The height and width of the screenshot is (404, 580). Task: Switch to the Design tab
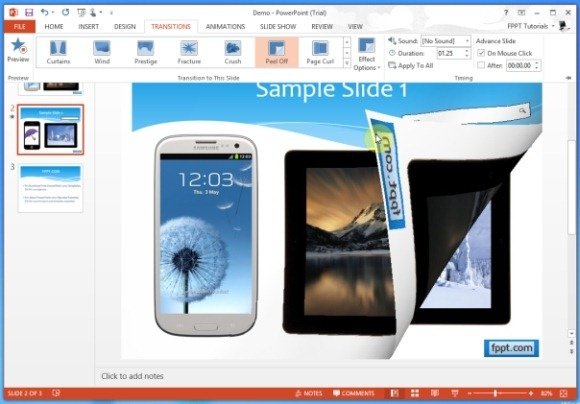[x=125, y=27]
